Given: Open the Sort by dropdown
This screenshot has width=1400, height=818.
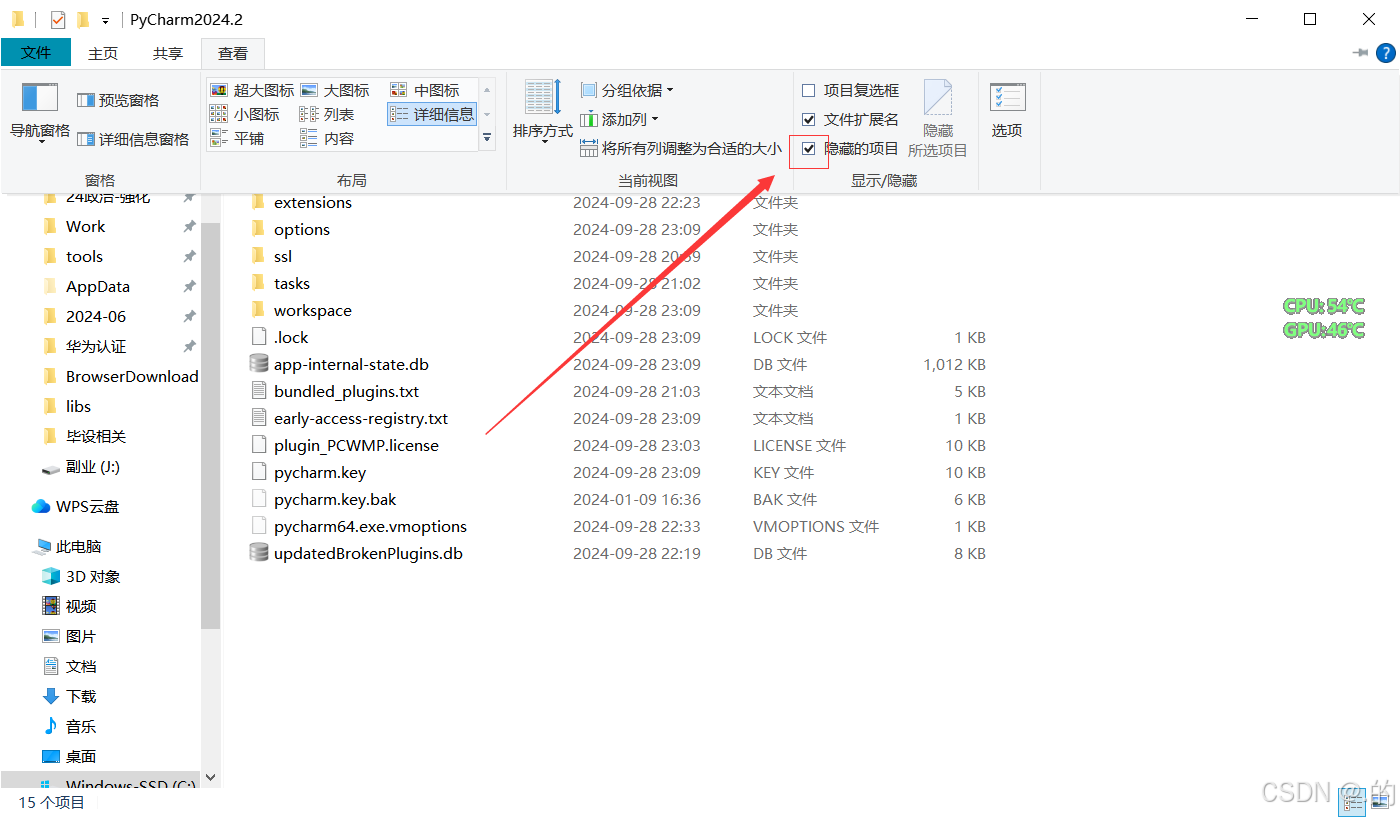Looking at the screenshot, I should click(x=543, y=111).
